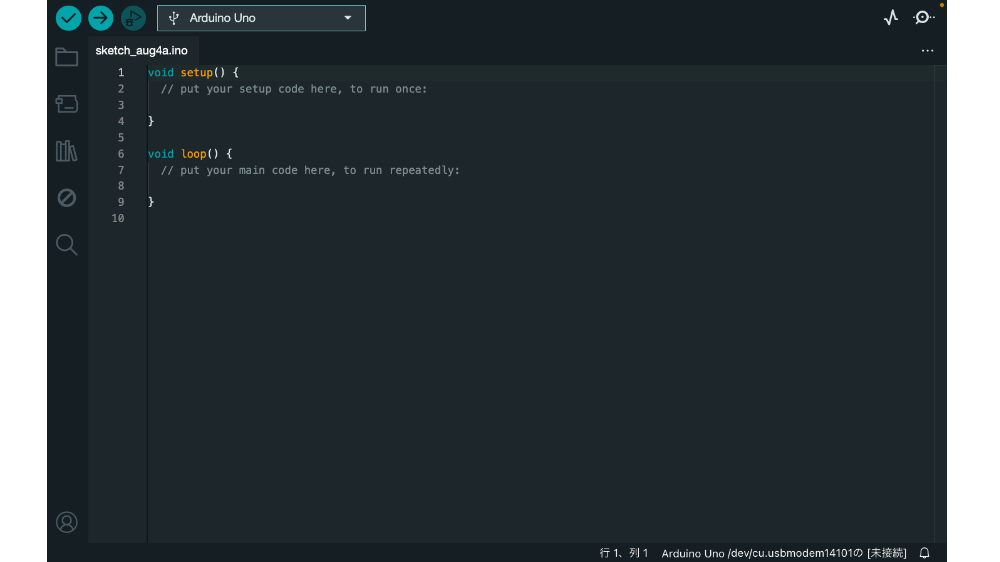Click the notifications bell icon
Screen dimensions: 1000x562
[924, 553]
